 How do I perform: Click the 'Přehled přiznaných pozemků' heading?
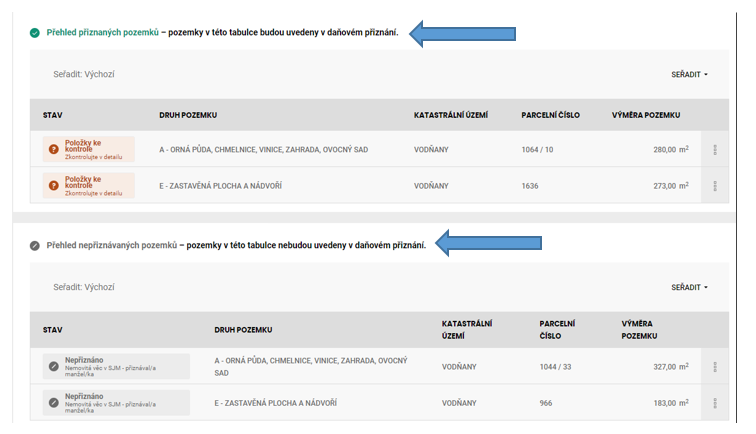tap(102, 33)
